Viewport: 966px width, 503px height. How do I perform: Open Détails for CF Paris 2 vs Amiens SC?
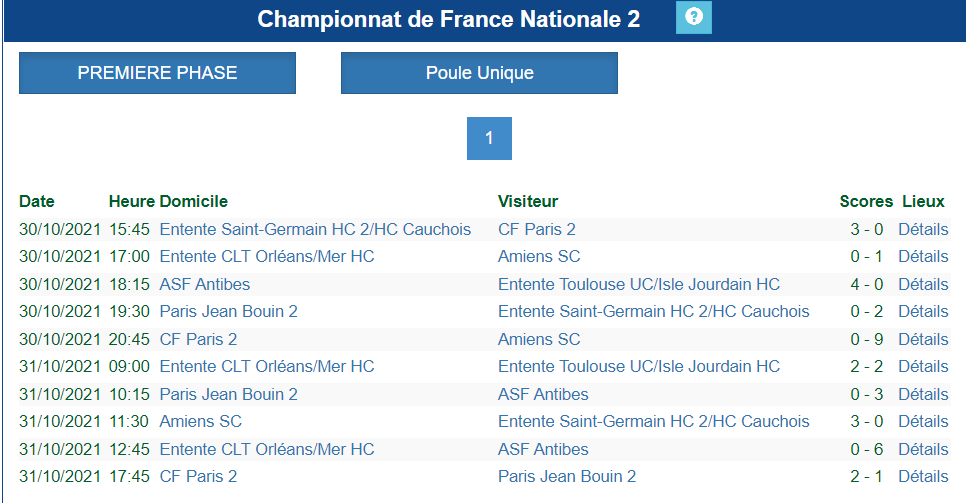(923, 339)
